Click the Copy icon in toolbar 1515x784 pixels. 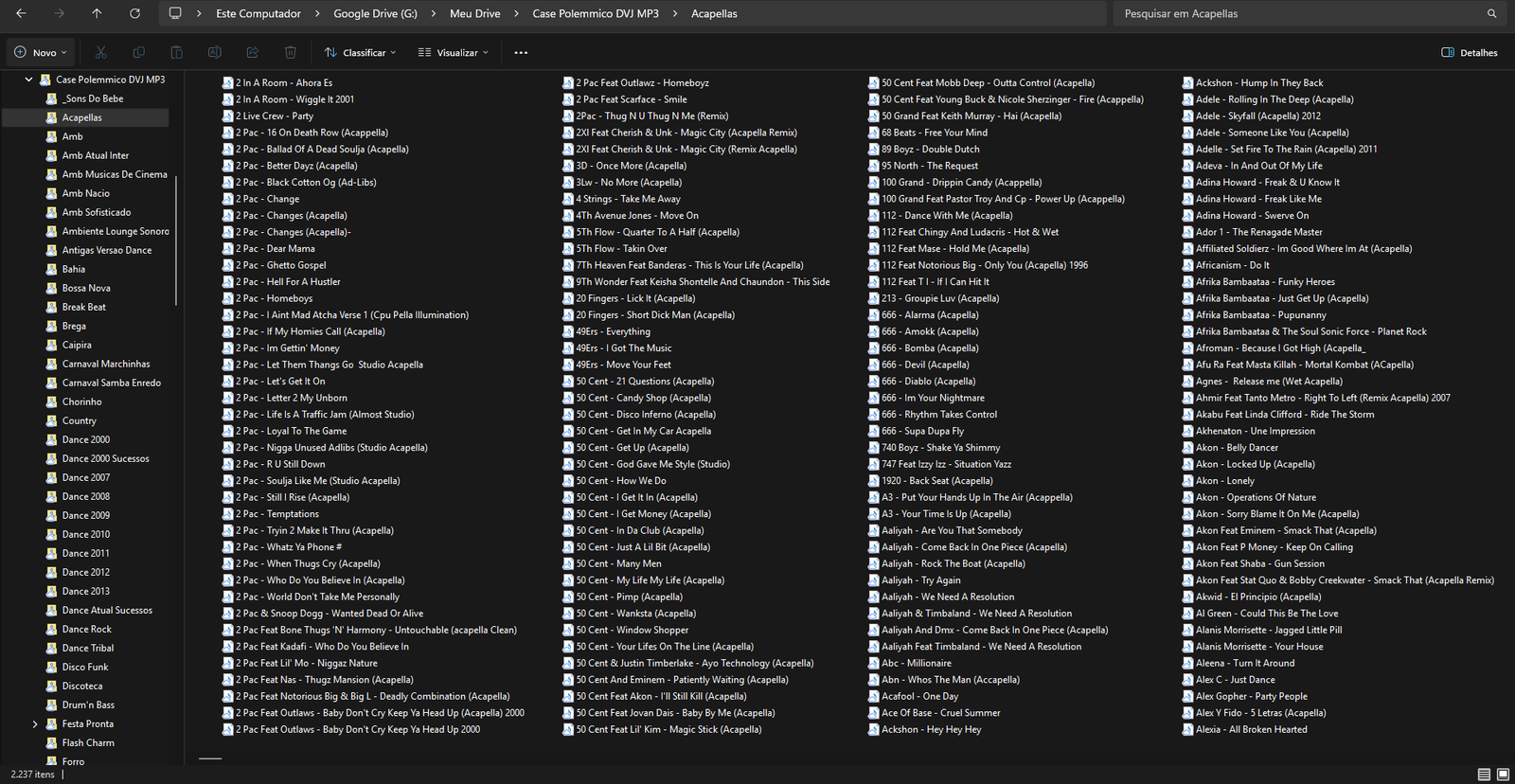138,52
